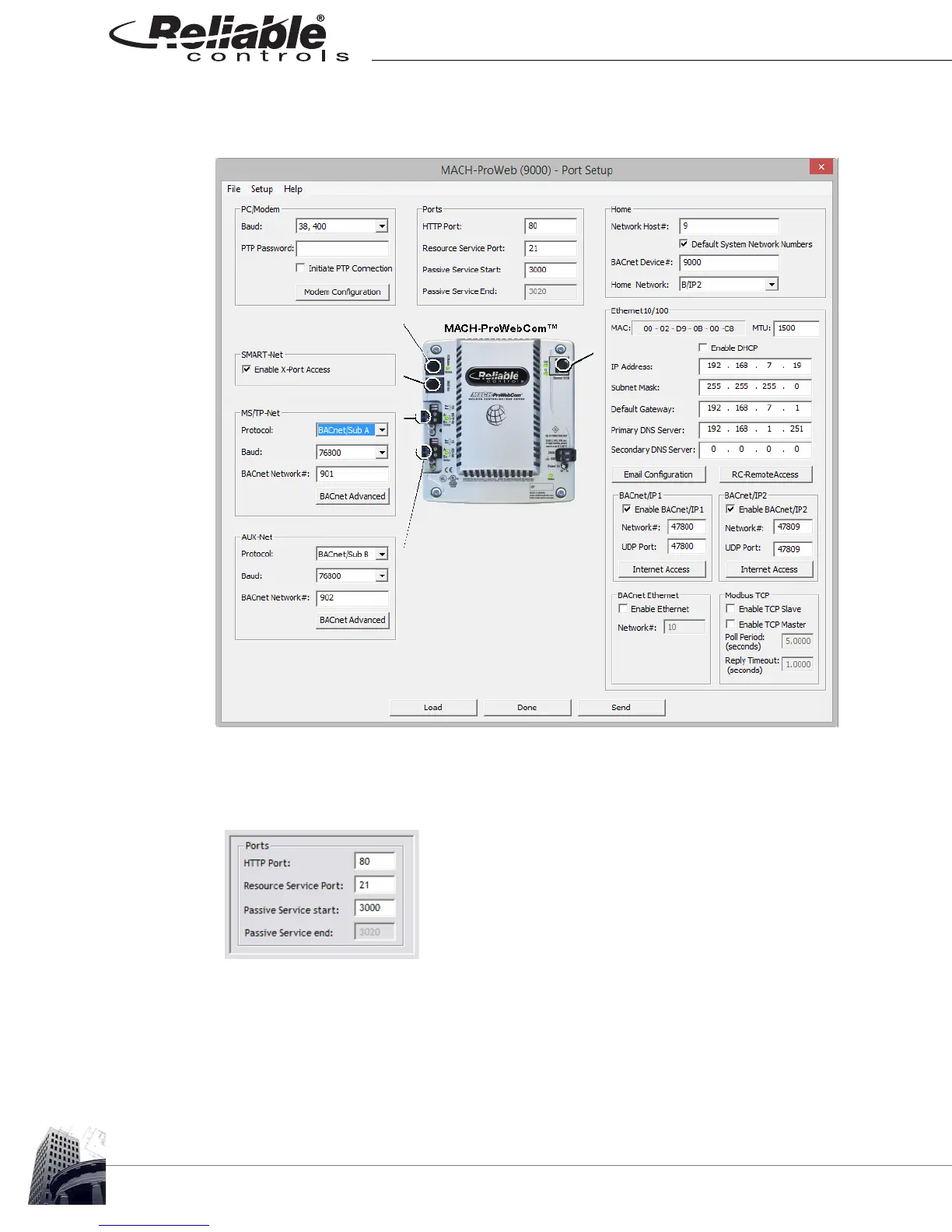Click the Modem Configuration button
The width and height of the screenshot is (952, 1232).
(x=342, y=292)
